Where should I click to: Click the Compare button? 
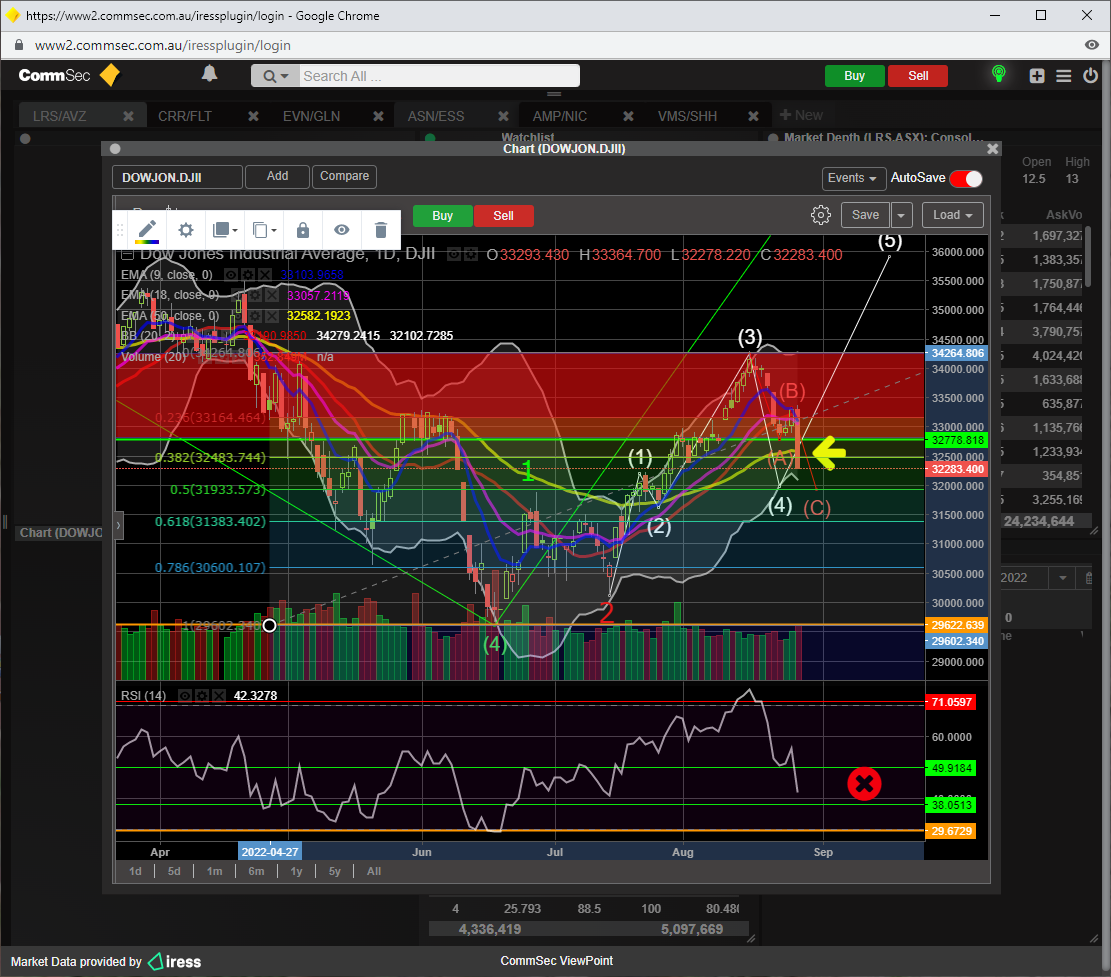pos(344,176)
